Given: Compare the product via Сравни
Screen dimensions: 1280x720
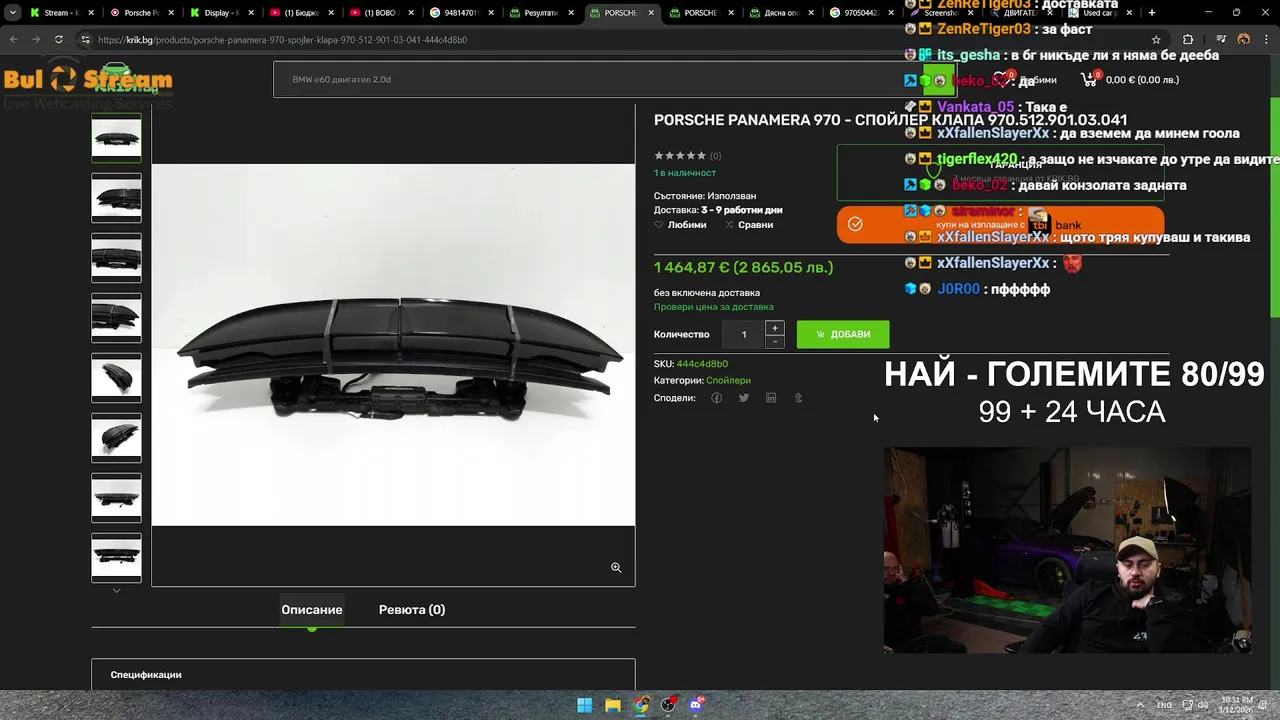Looking at the screenshot, I should pos(749,225).
